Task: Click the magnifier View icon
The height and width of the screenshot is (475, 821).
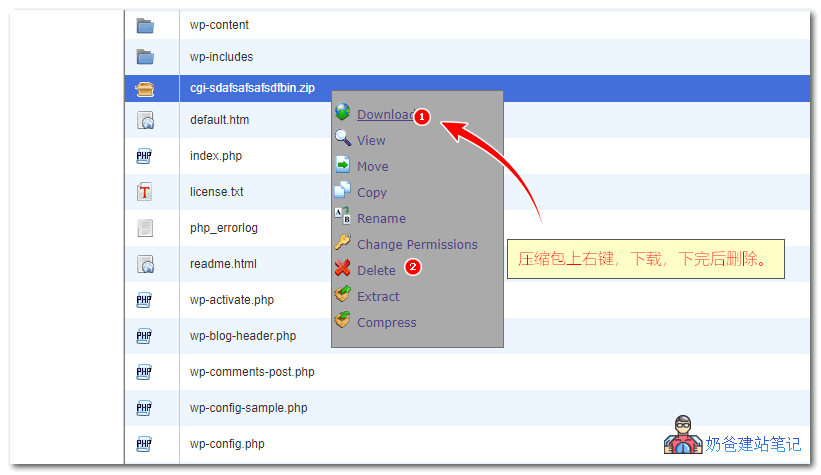Action: pyautogui.click(x=343, y=140)
